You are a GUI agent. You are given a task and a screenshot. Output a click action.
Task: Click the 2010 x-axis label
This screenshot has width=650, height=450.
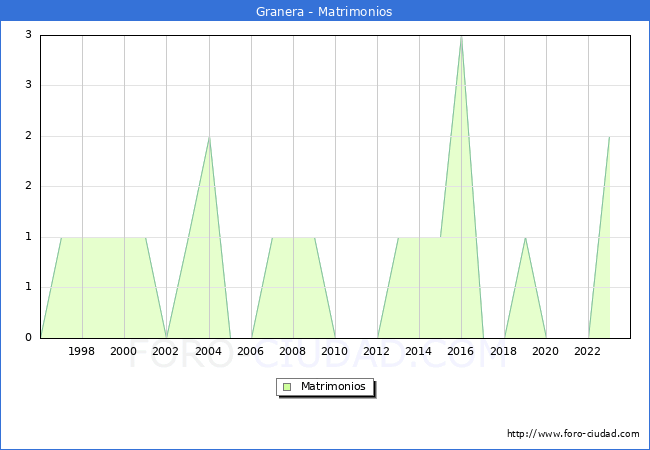click(x=335, y=351)
